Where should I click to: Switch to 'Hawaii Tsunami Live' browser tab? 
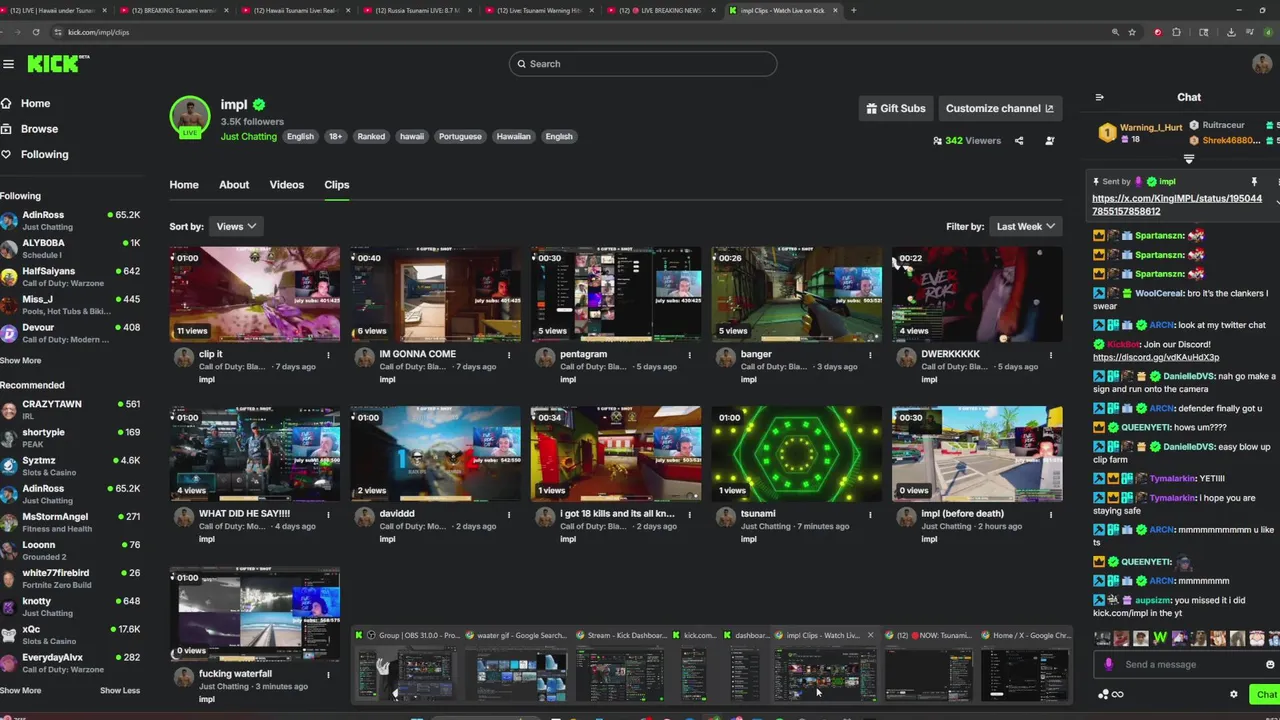pyautogui.click(x=294, y=10)
